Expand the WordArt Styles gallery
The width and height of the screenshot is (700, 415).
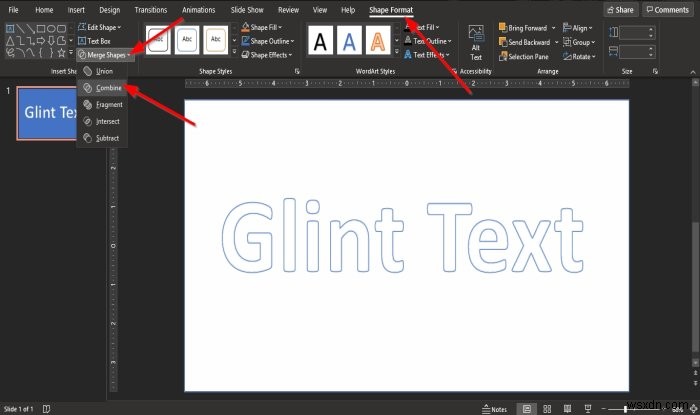pos(397,52)
